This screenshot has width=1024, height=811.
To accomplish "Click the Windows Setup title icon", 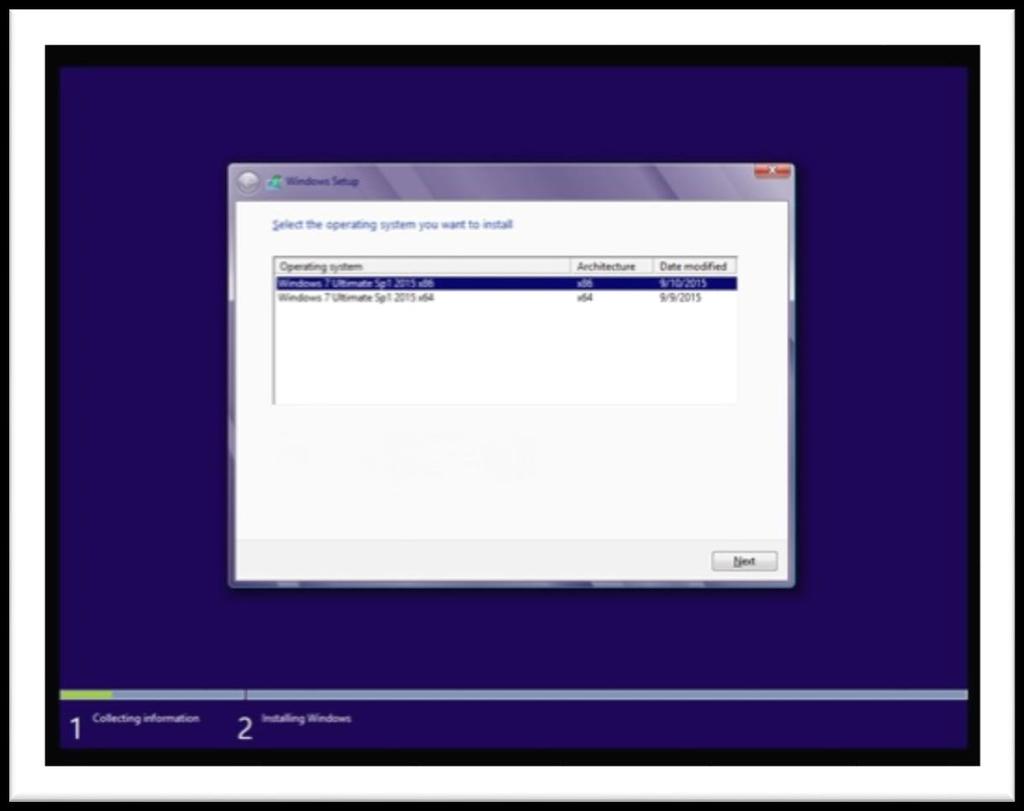I will (x=275, y=182).
